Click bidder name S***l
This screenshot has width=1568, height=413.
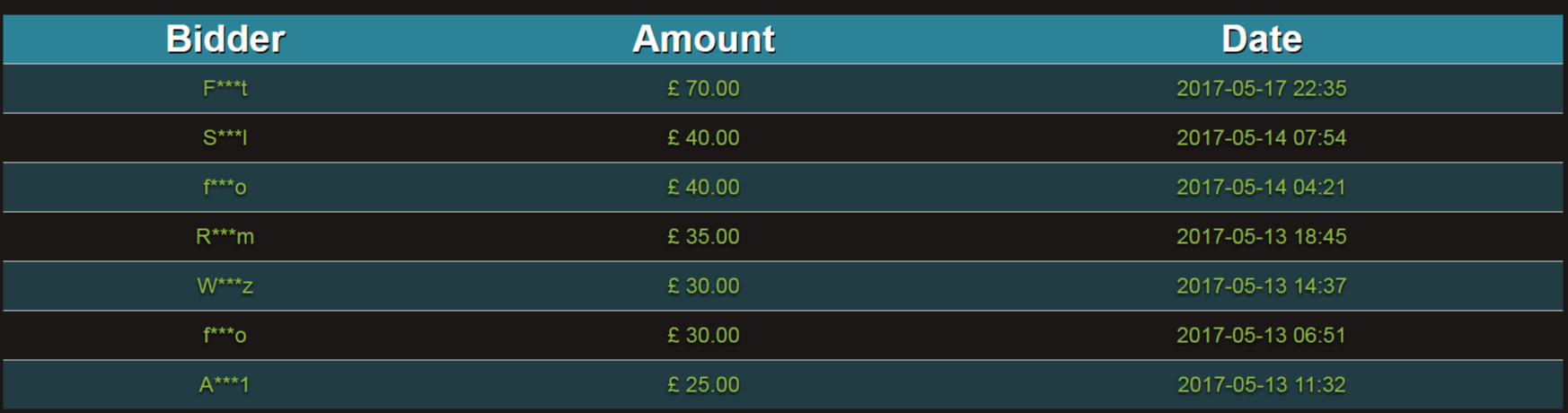click(225, 138)
